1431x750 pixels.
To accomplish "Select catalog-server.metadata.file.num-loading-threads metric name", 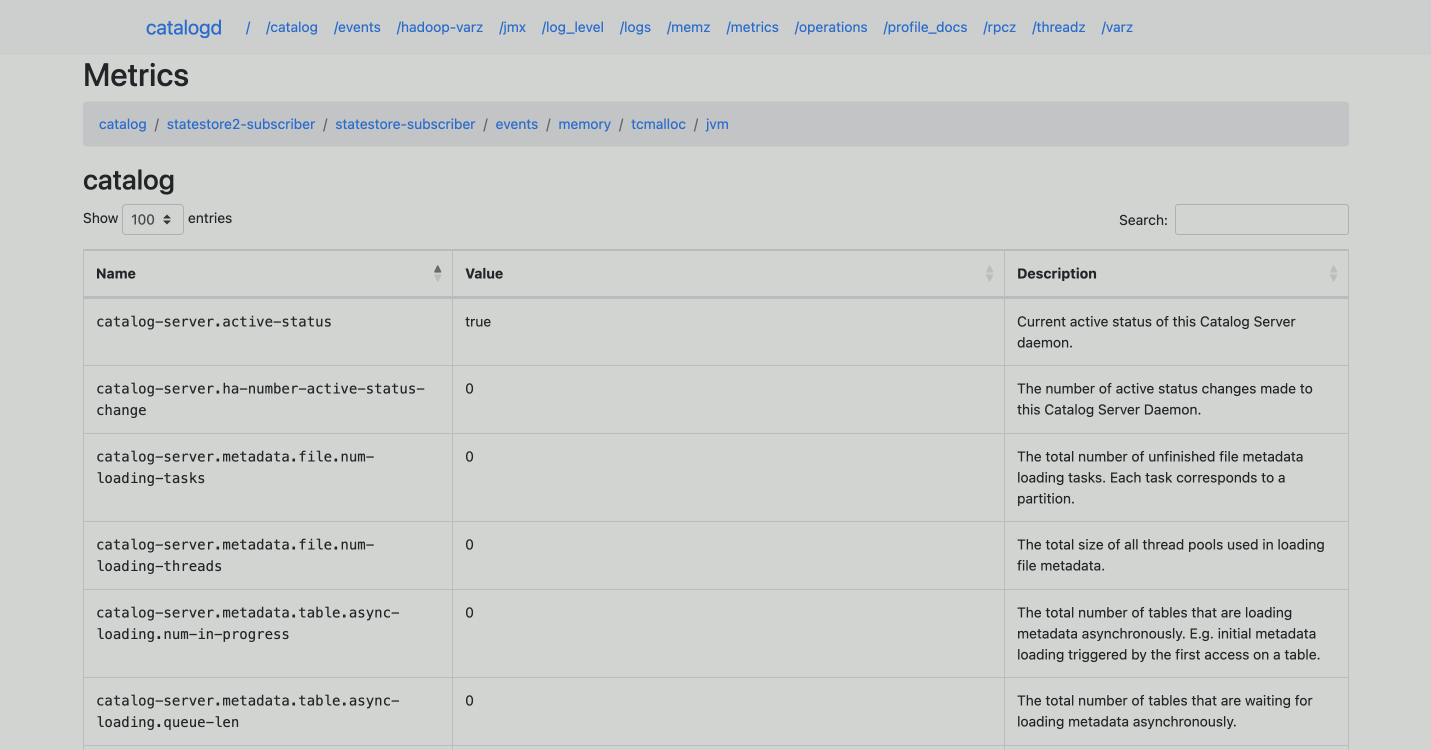I will point(235,555).
